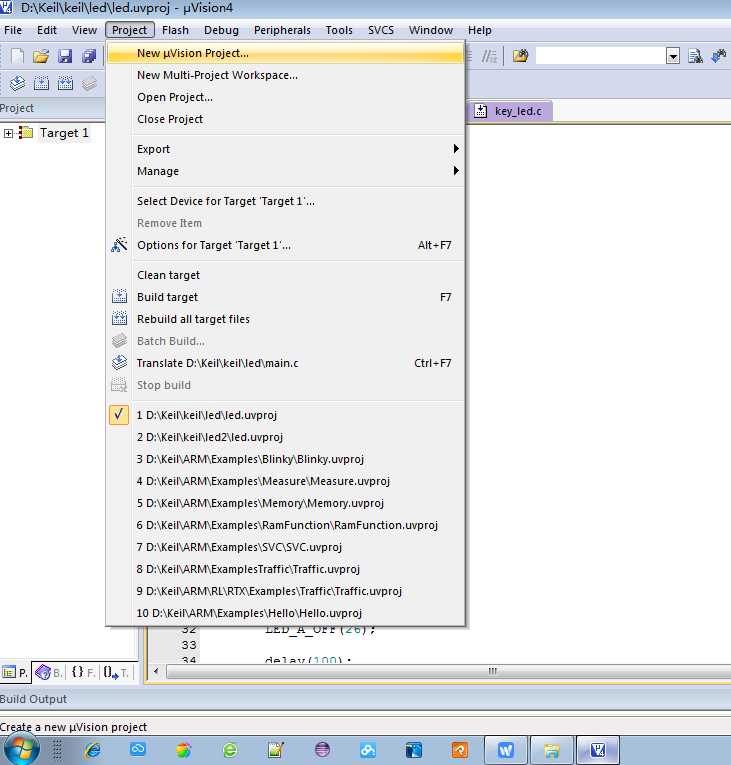Expand the Export submenu
This screenshot has height=765, width=731.
285,149
